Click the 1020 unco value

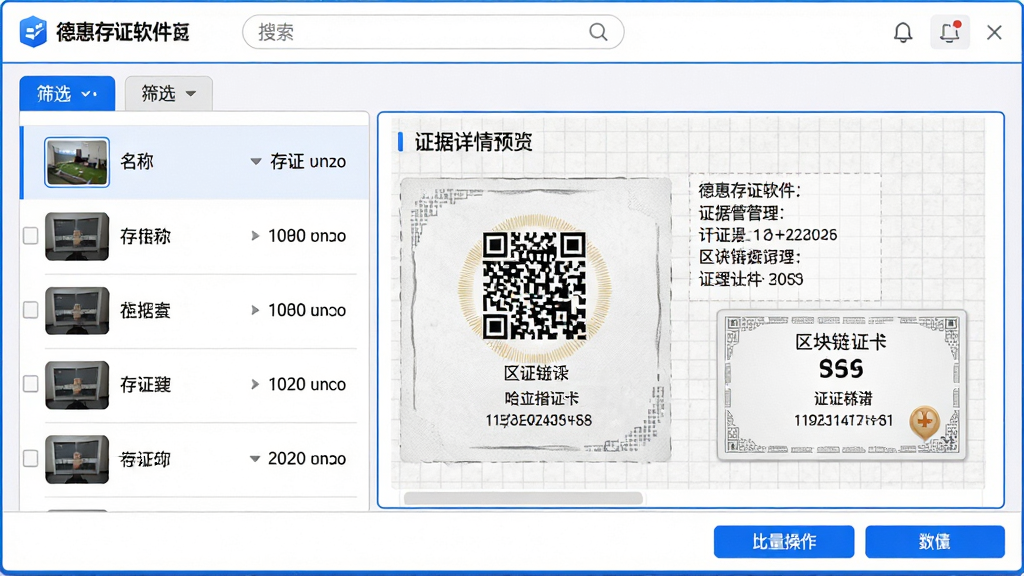[x=307, y=384]
